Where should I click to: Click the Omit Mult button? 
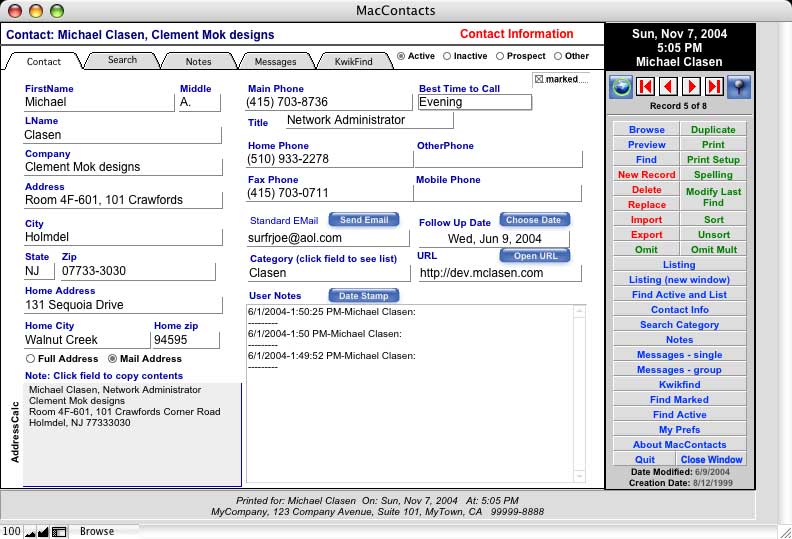point(713,250)
